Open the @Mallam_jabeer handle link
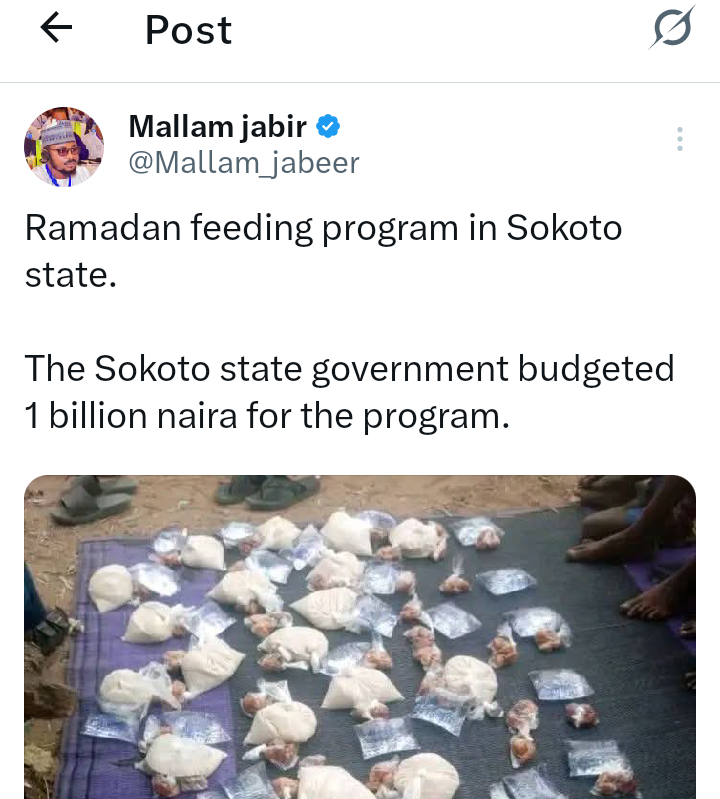This screenshot has height=799, width=720. click(x=244, y=162)
